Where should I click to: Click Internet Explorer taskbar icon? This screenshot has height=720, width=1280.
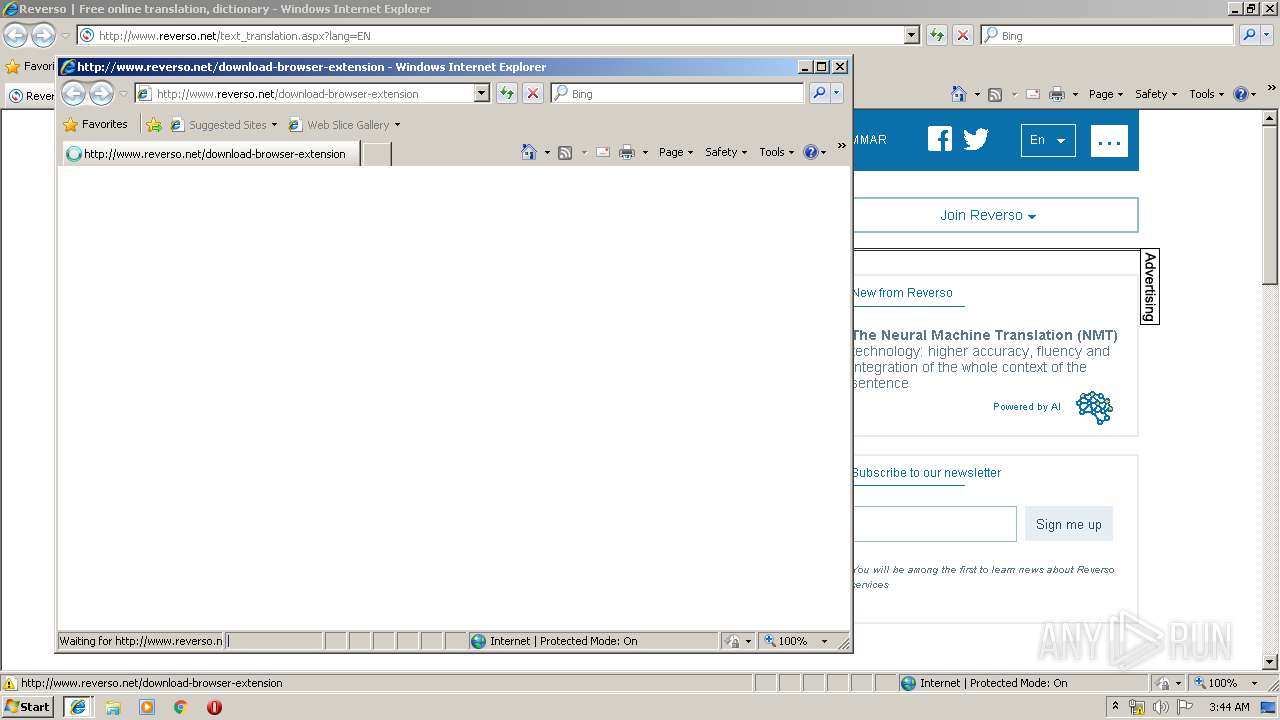click(x=77, y=707)
